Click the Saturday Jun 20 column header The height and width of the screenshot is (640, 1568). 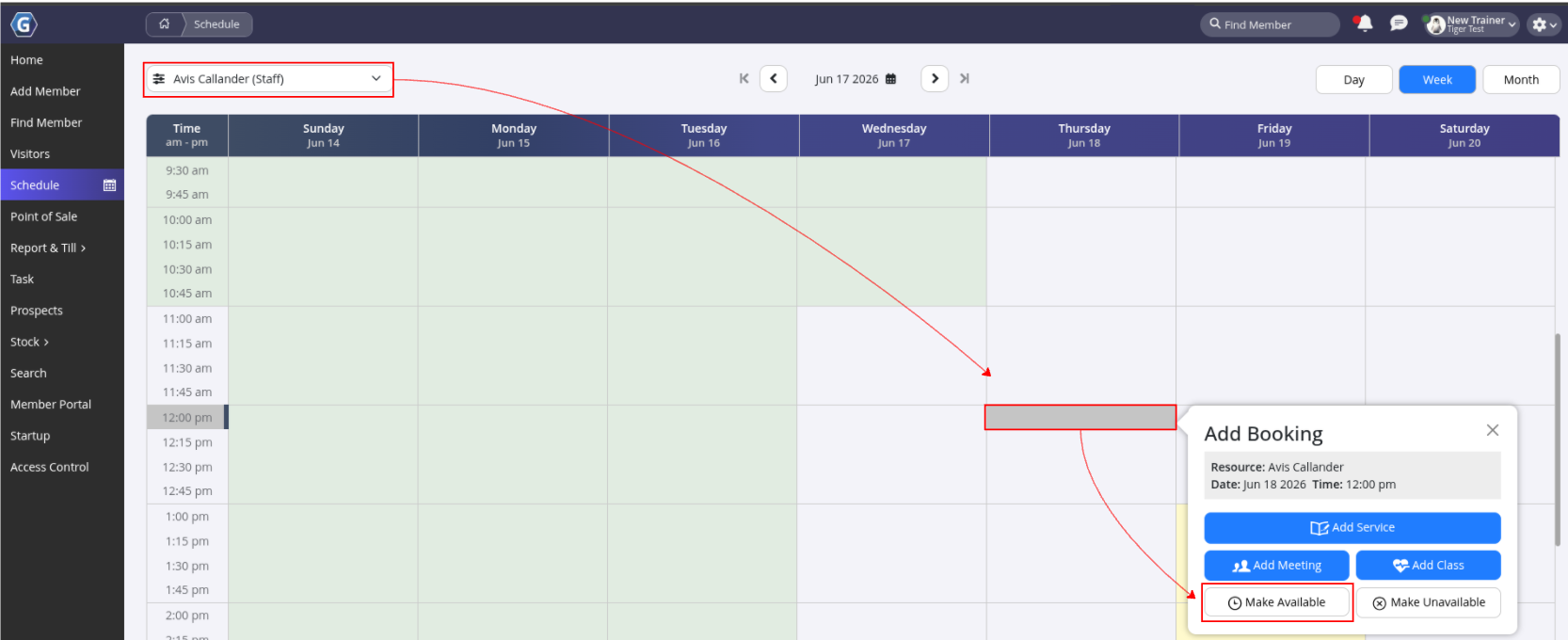tap(1464, 136)
